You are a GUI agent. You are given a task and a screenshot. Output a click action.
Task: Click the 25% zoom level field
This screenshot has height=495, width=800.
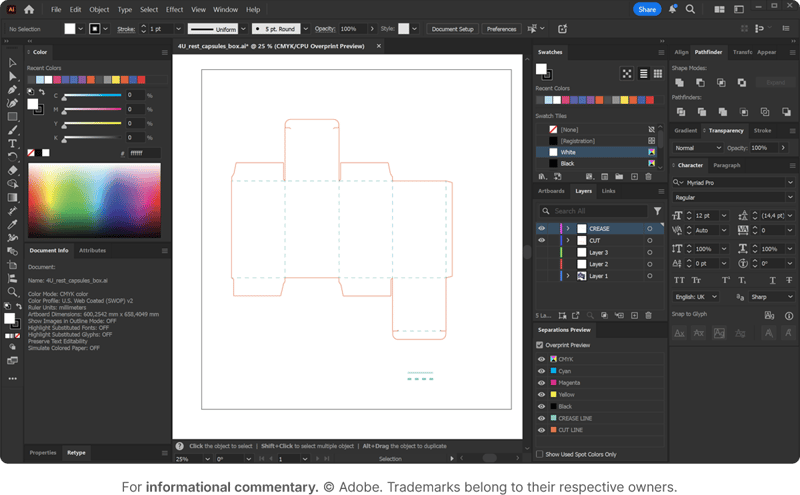click(x=189, y=459)
